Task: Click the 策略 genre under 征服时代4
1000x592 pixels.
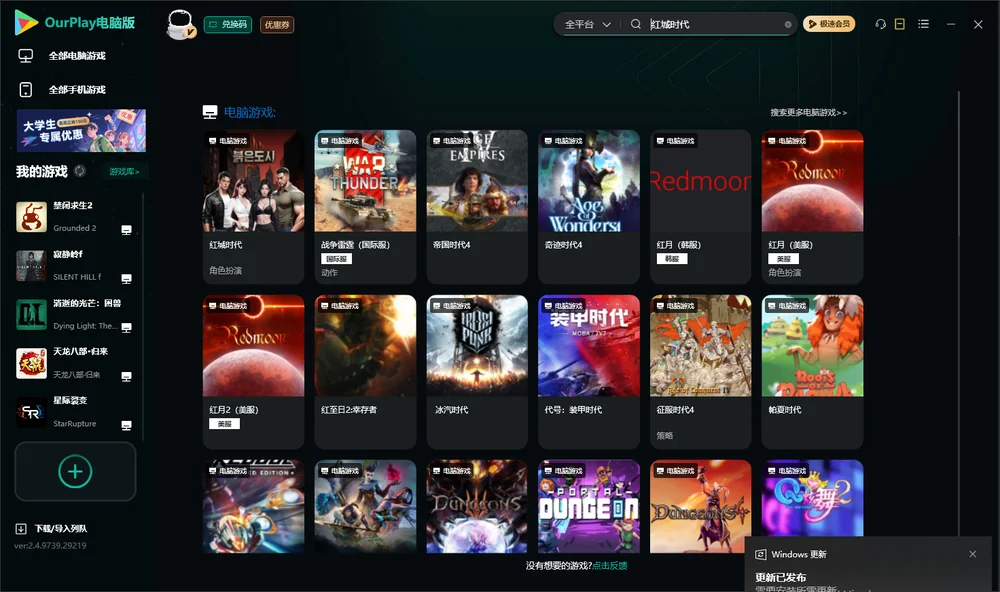Action: pyautogui.click(x=665, y=436)
